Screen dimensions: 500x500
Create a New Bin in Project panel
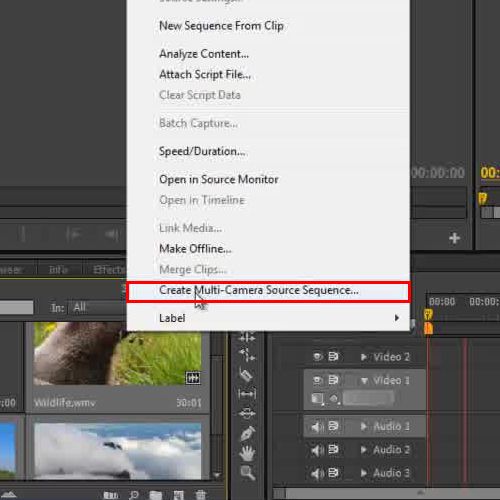tap(156, 495)
